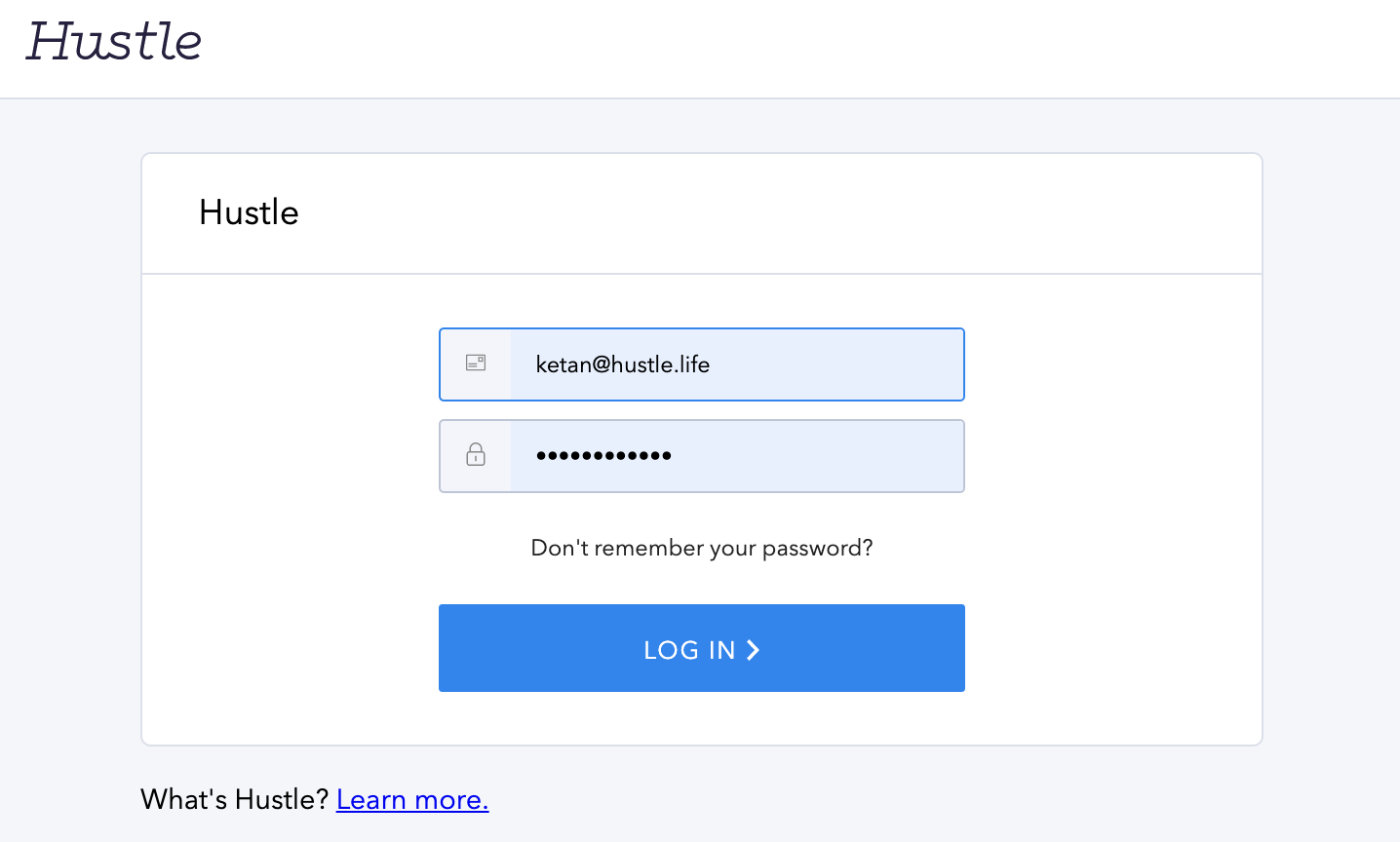This screenshot has width=1400, height=842.
Task: Click empty card header area right of Hustle
Action: tap(780, 213)
